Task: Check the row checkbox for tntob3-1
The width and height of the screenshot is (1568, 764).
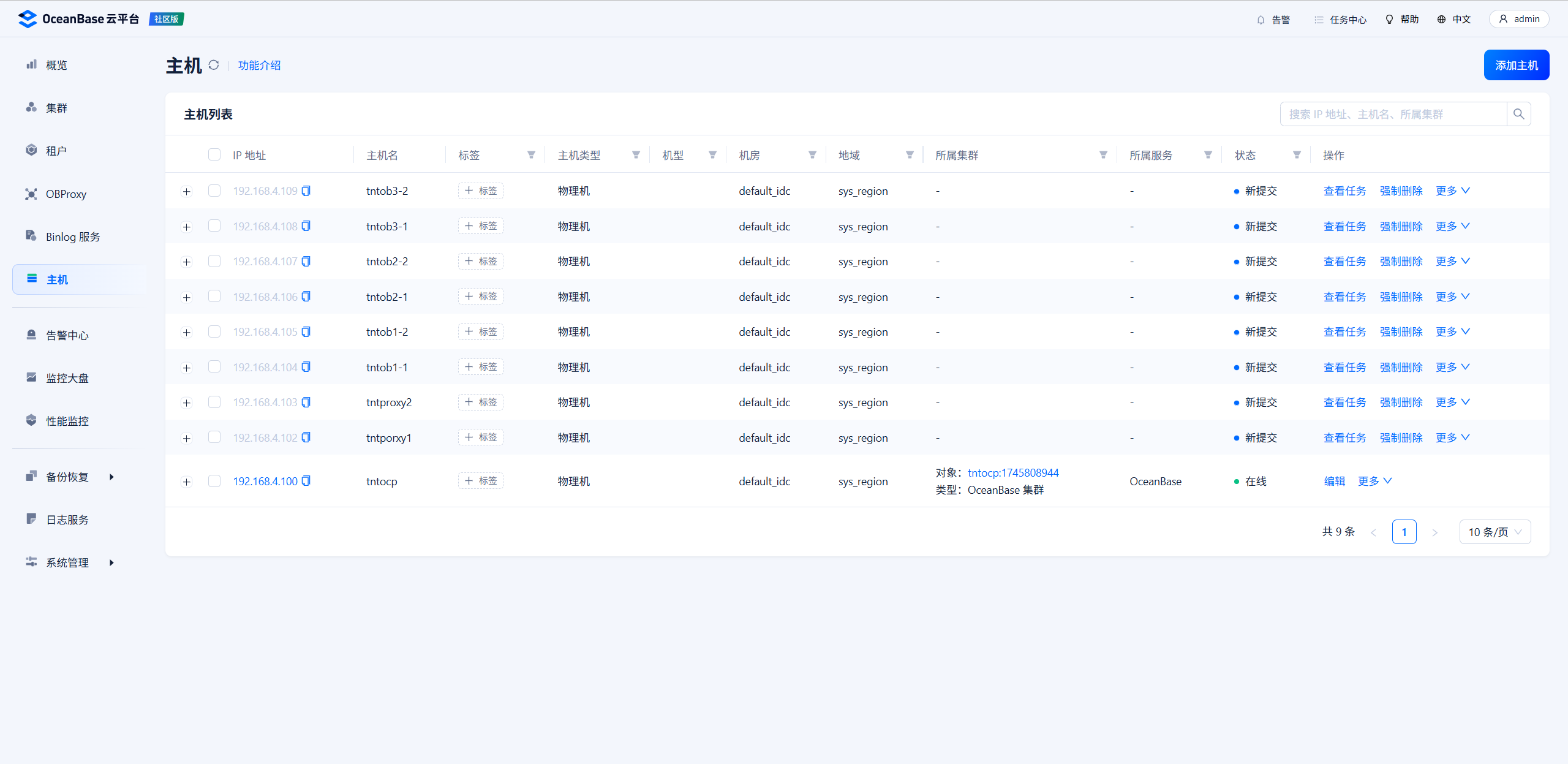Action: coord(214,226)
